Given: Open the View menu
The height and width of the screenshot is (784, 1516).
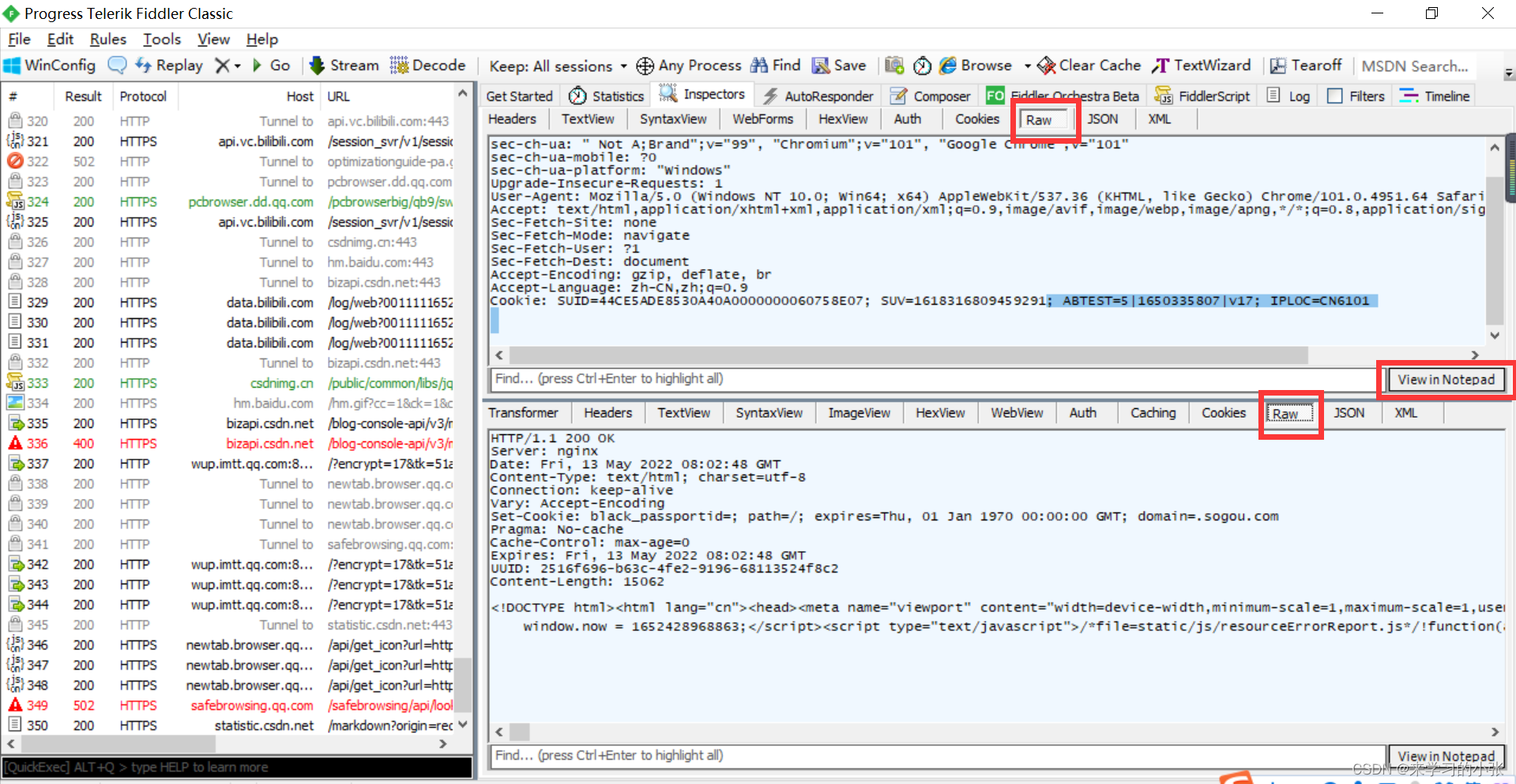Looking at the screenshot, I should (x=213, y=39).
